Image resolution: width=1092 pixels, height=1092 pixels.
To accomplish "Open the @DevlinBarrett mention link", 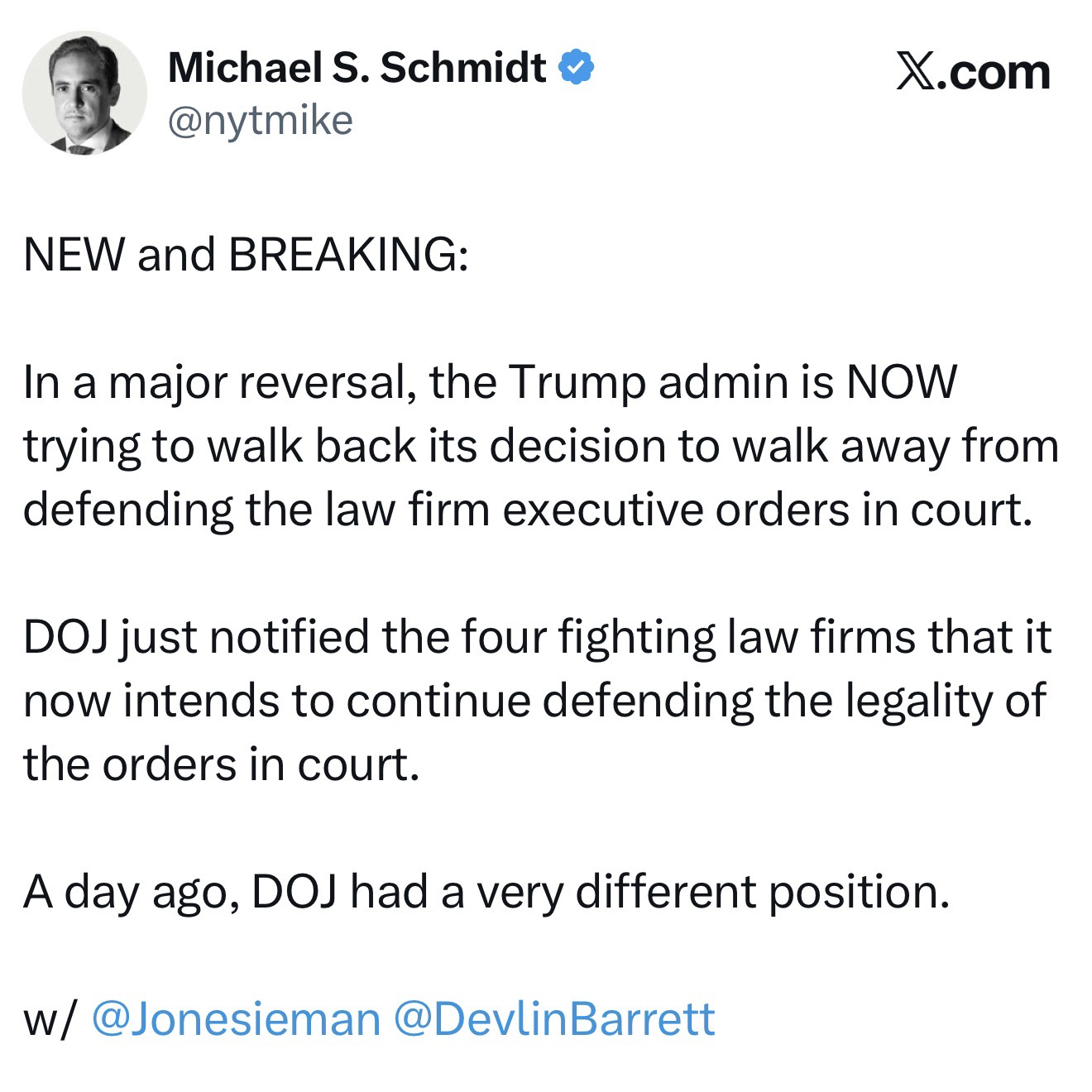I will (554, 1018).
